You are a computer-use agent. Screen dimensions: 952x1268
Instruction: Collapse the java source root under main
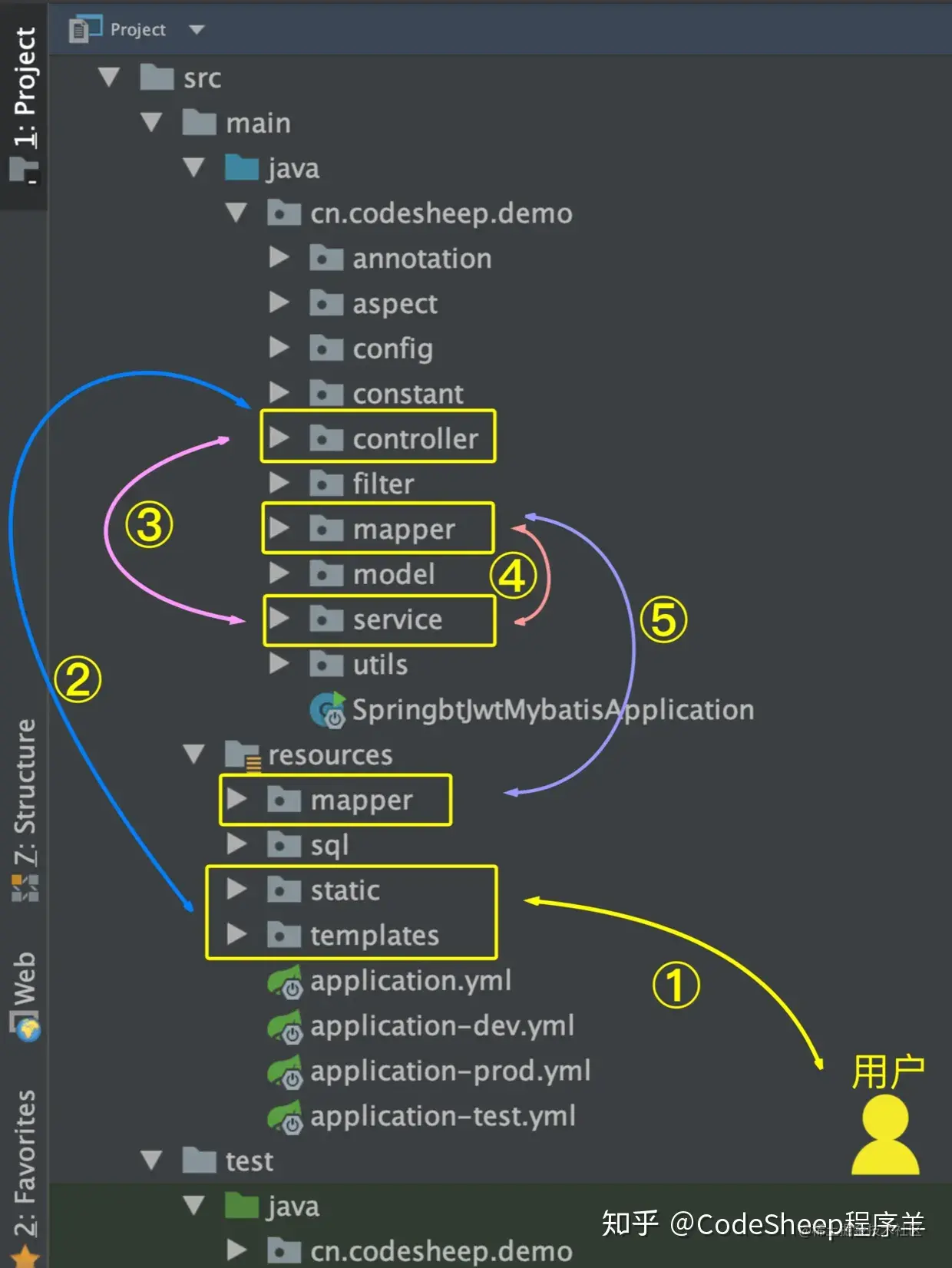click(194, 168)
